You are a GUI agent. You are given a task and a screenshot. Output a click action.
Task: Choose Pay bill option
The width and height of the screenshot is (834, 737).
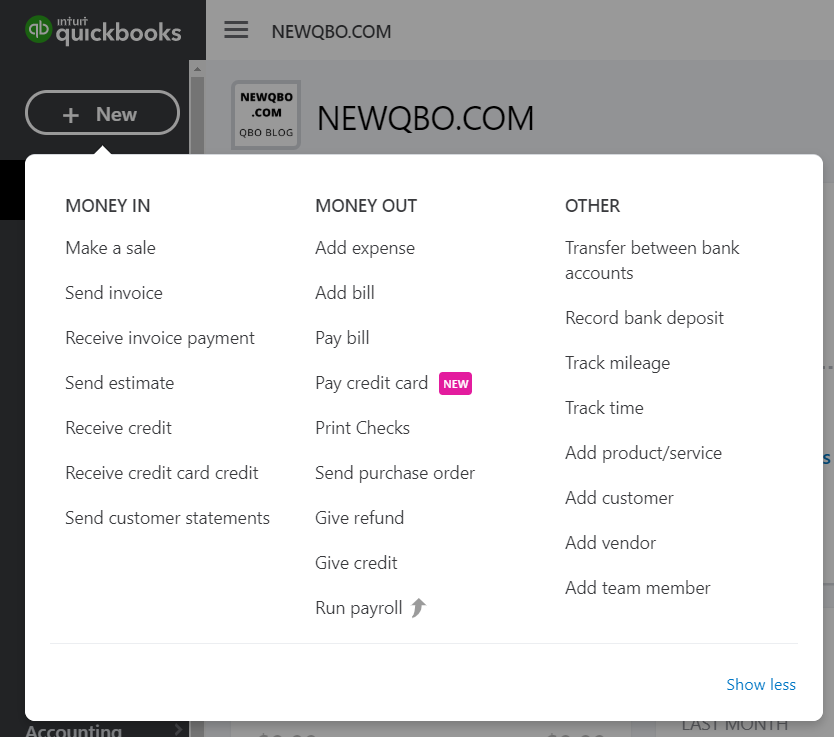coord(342,338)
